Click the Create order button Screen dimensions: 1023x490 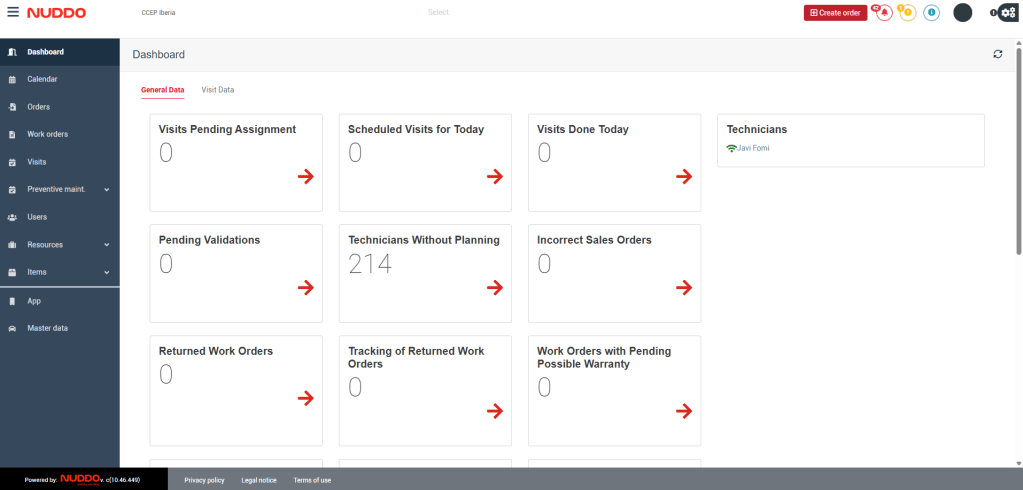[x=835, y=13]
